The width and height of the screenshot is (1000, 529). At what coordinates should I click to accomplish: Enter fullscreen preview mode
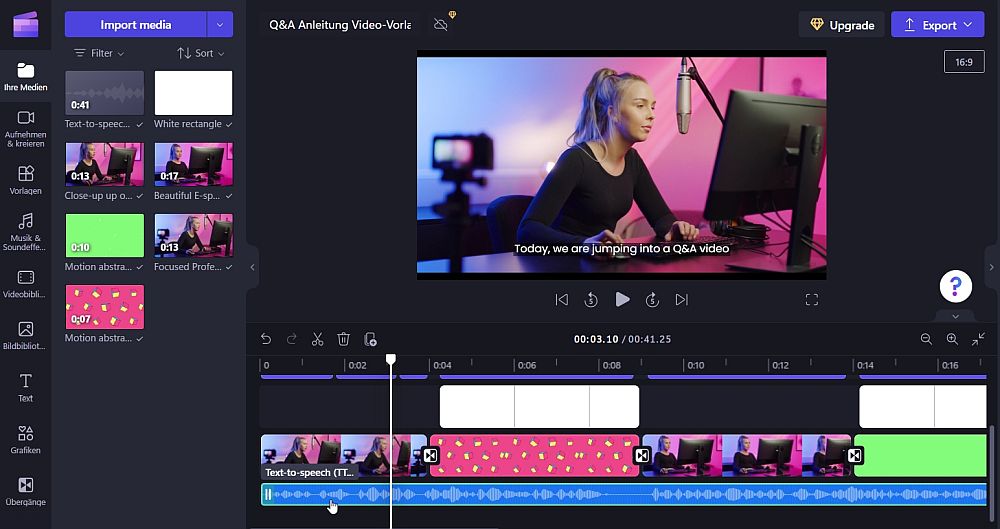tap(811, 300)
